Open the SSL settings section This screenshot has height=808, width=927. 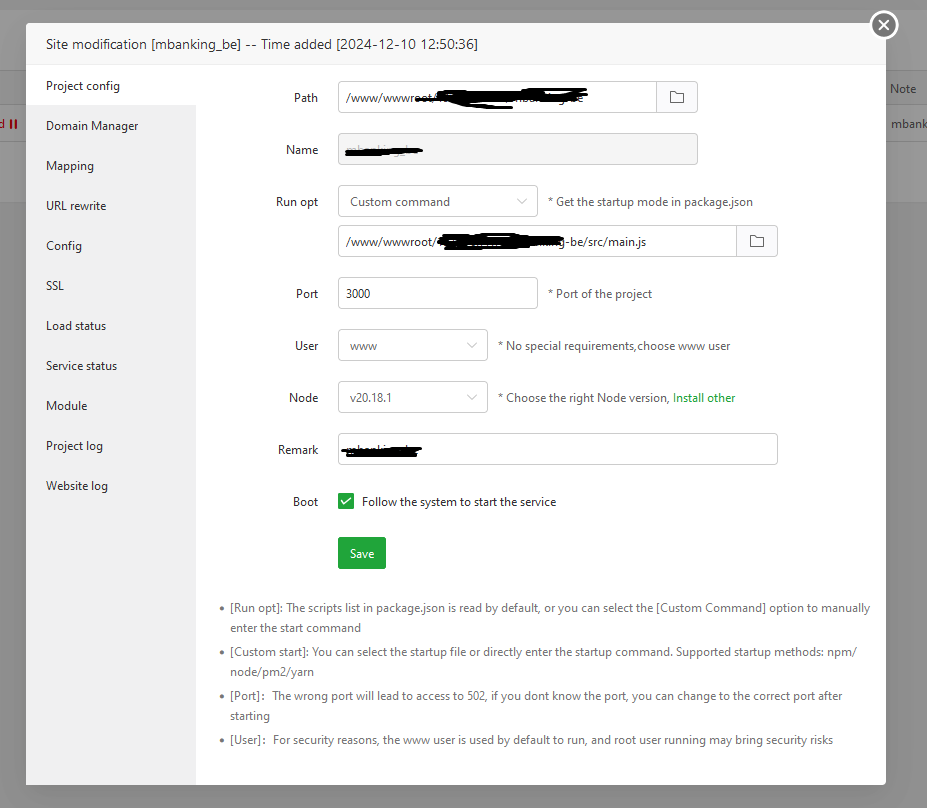(54, 285)
